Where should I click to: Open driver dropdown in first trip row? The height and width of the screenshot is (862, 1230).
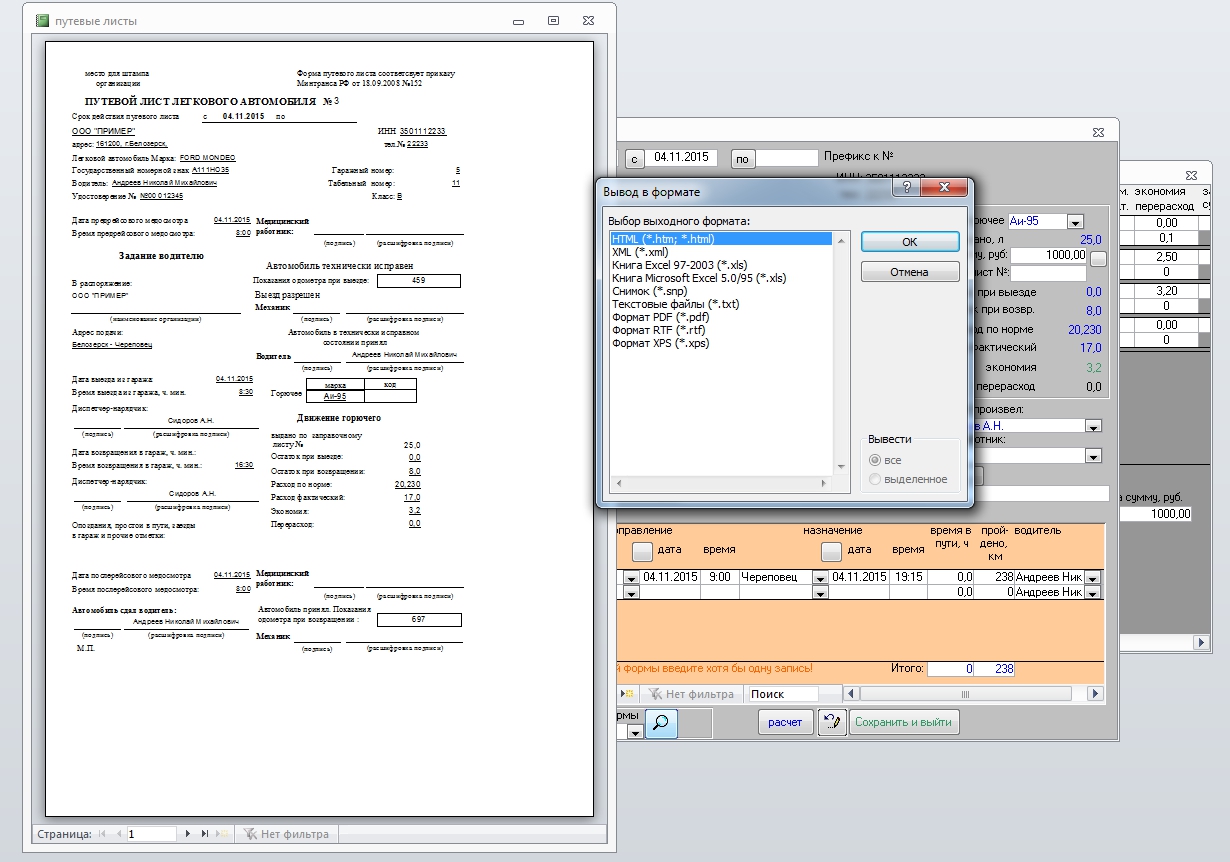[x=1092, y=578]
